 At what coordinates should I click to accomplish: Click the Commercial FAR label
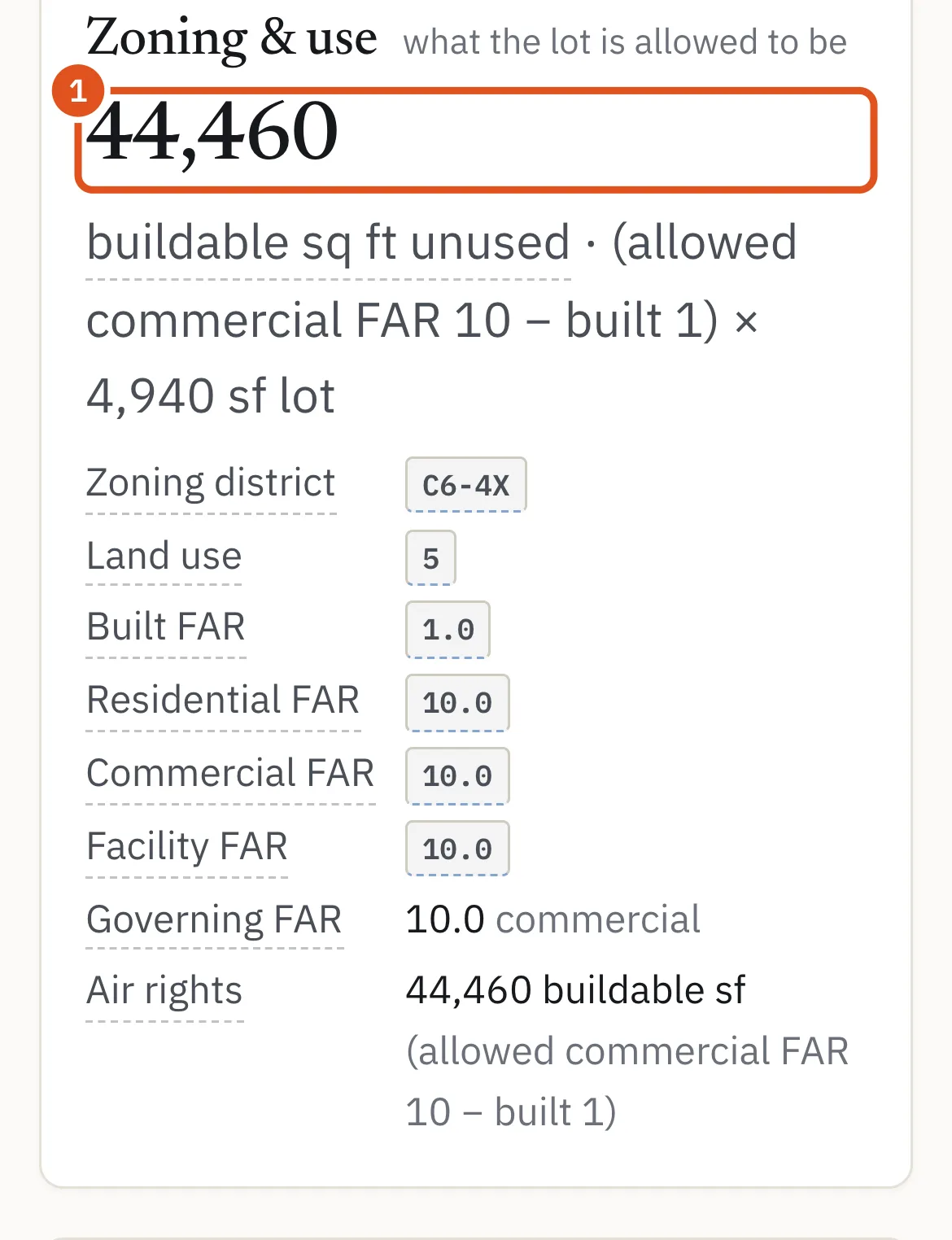230,774
